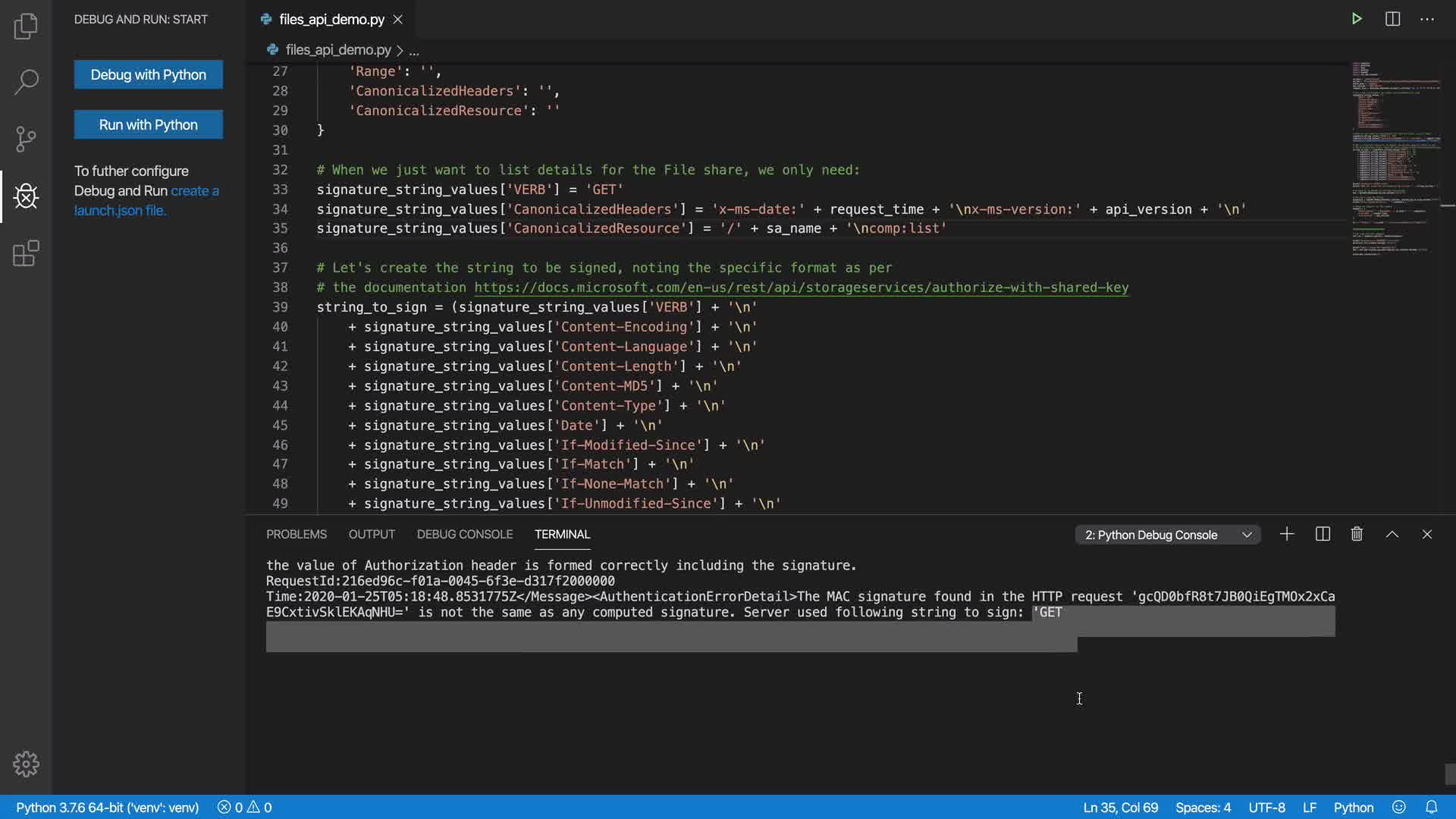1456x819 pixels.
Task: Open editor More Actions ellipsis menu
Action: click(1427, 19)
